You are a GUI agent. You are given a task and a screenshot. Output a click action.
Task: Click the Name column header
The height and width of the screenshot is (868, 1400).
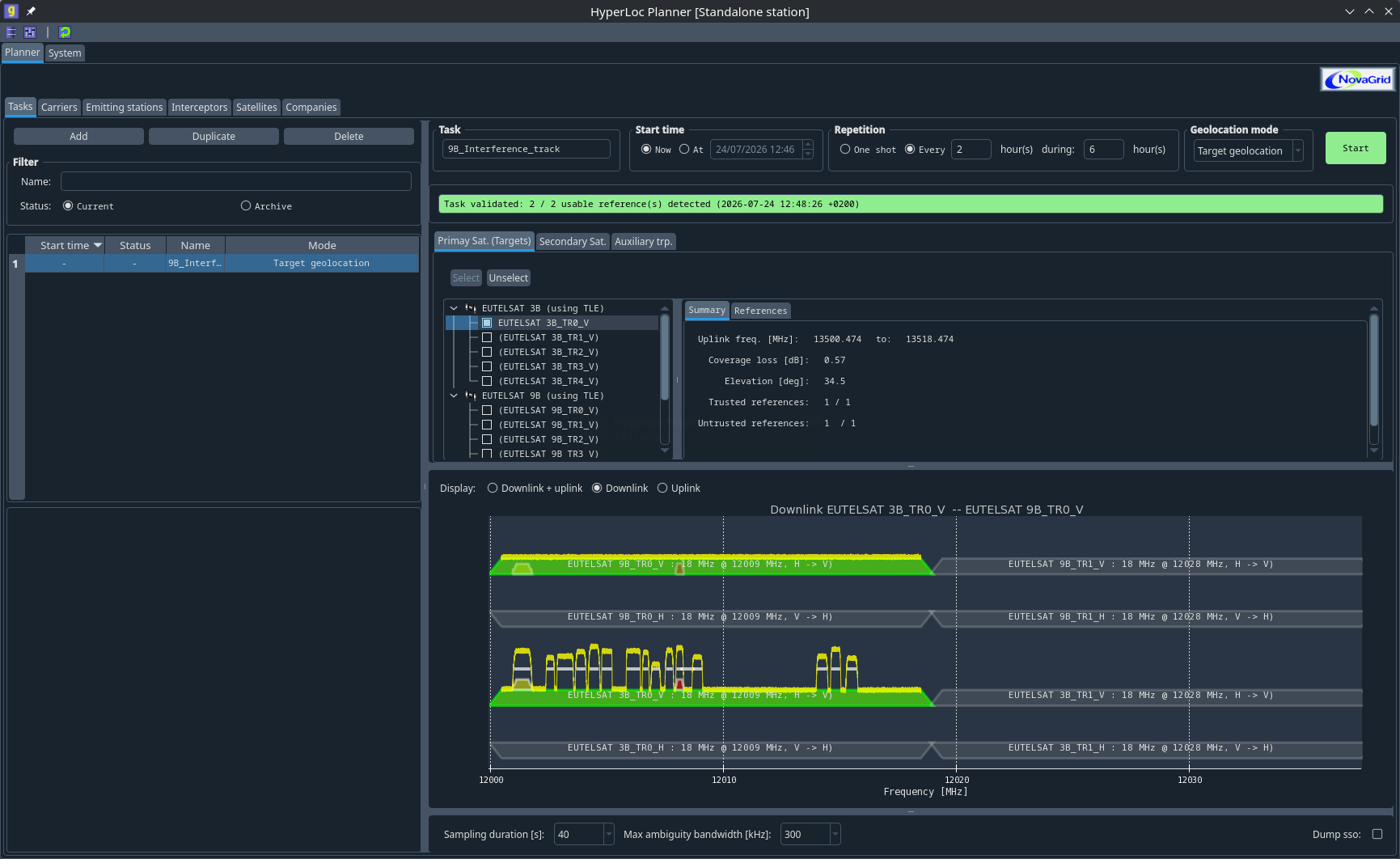(196, 245)
